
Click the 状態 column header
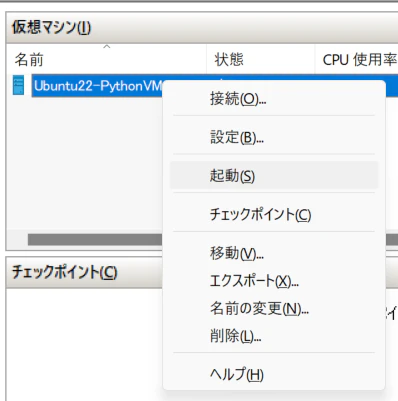coord(260,59)
